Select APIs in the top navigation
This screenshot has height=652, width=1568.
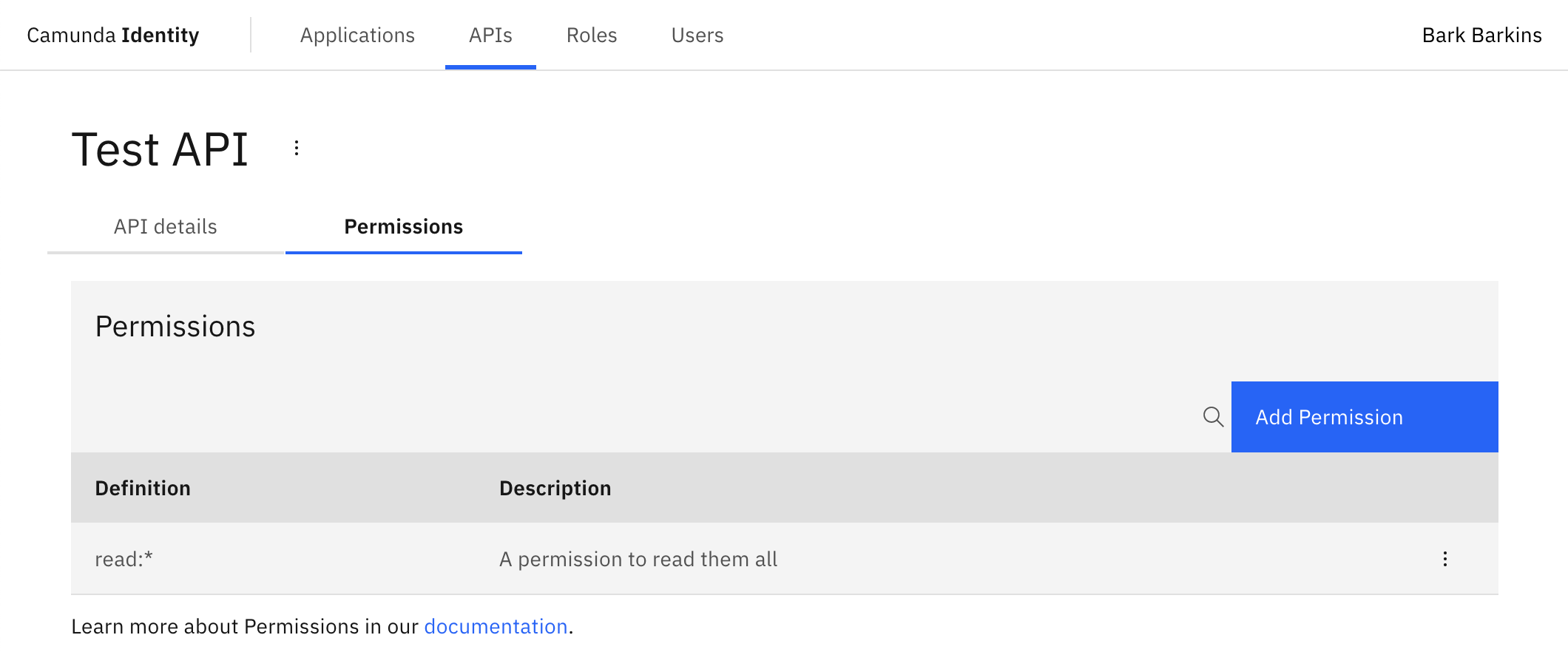490,35
